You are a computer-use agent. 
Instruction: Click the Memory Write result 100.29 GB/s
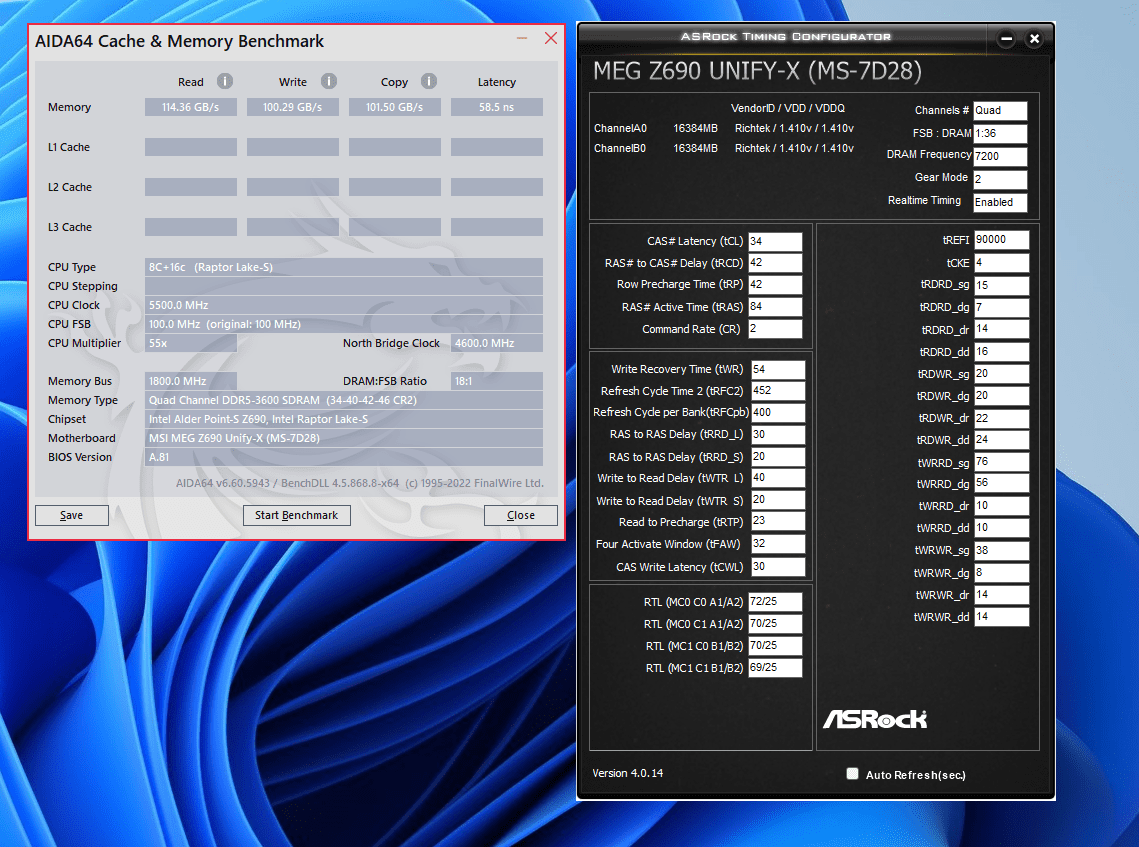click(293, 107)
